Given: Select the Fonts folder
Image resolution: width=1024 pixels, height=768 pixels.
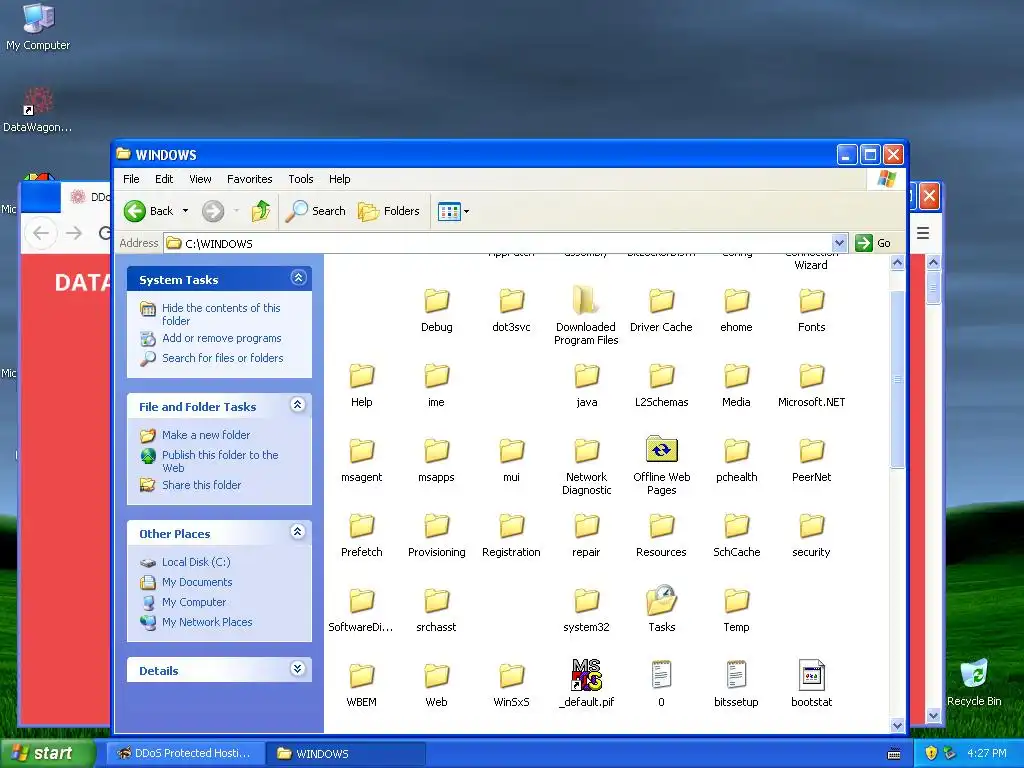Looking at the screenshot, I should (811, 310).
